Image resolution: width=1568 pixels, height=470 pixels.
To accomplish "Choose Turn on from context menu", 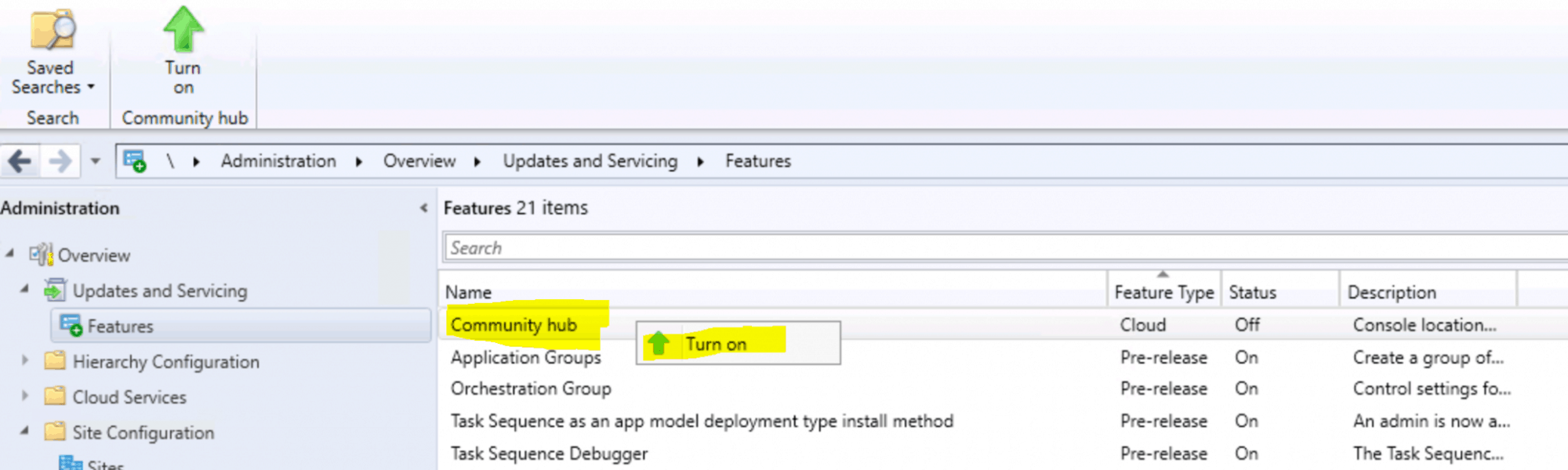I will coord(738,343).
